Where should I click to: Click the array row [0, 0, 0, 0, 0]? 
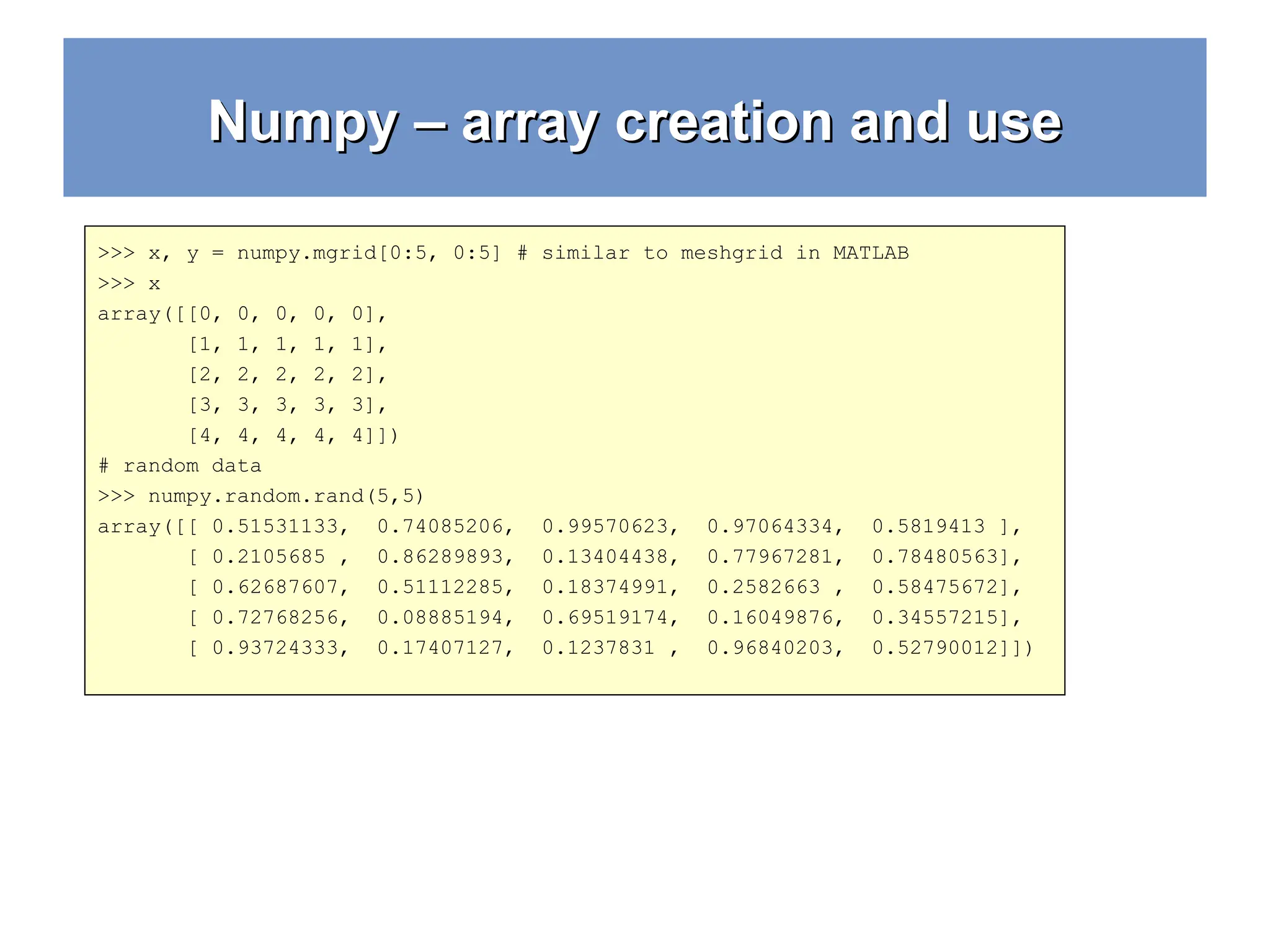282,314
